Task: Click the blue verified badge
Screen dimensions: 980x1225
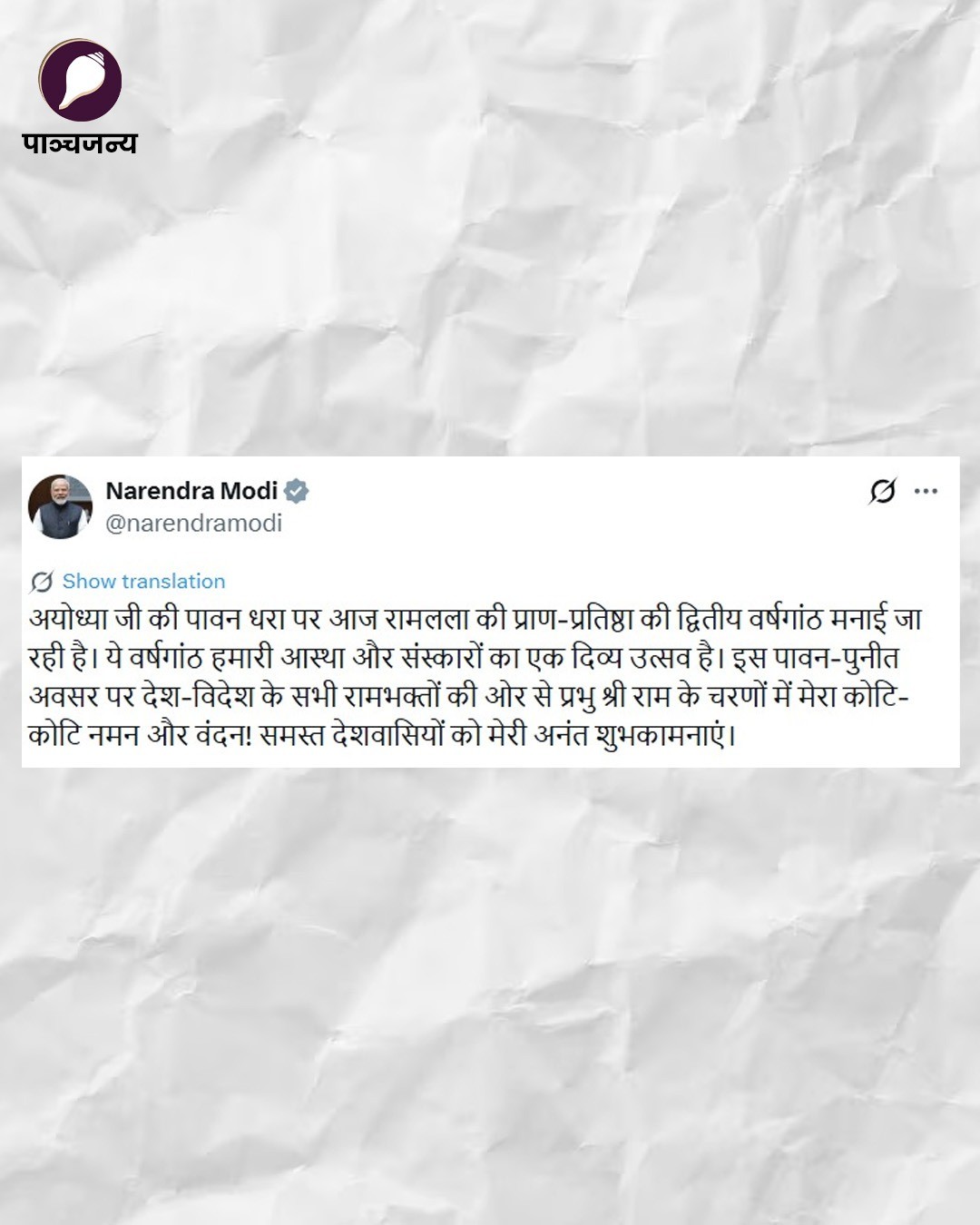Action: 297,491
